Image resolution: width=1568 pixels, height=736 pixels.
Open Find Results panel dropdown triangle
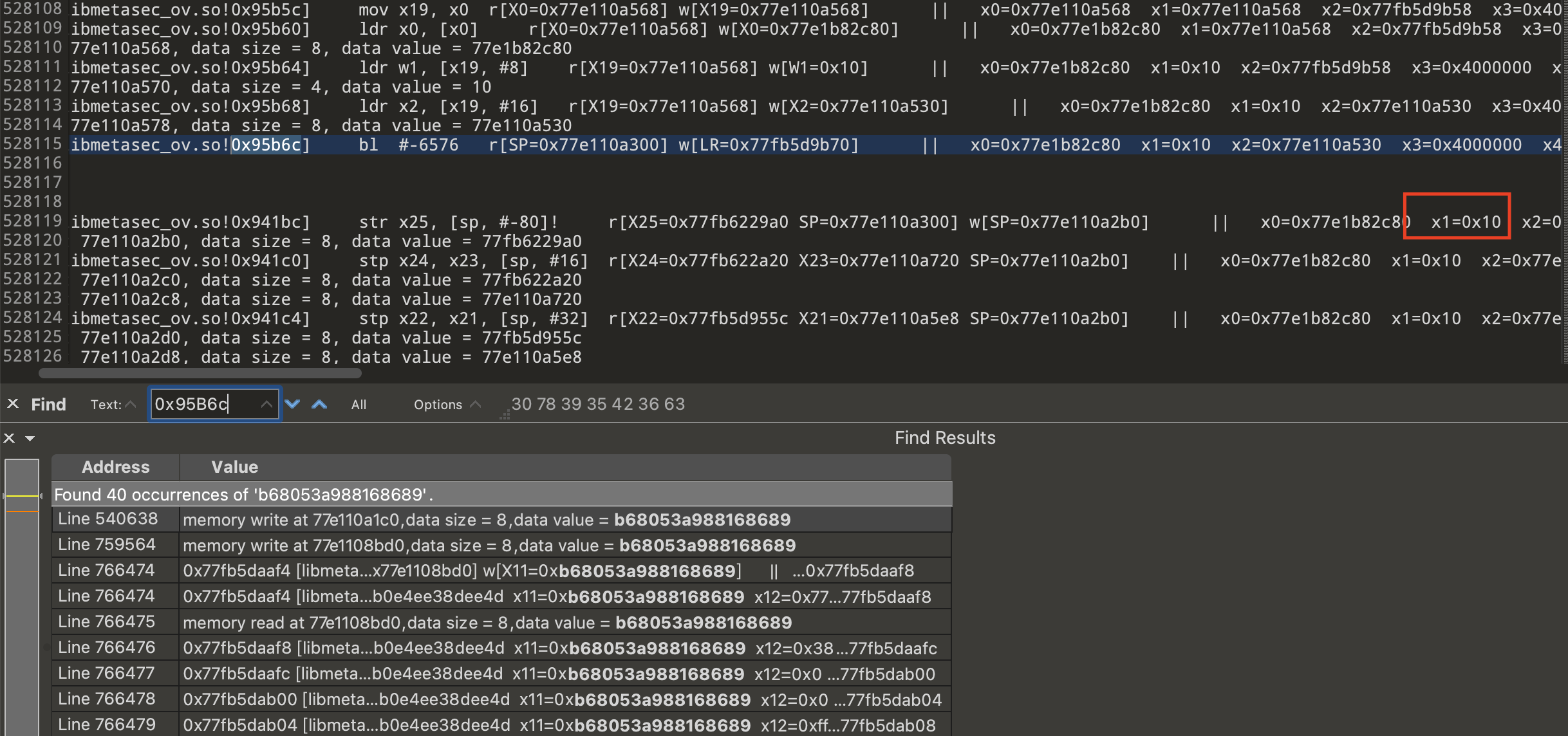30,439
